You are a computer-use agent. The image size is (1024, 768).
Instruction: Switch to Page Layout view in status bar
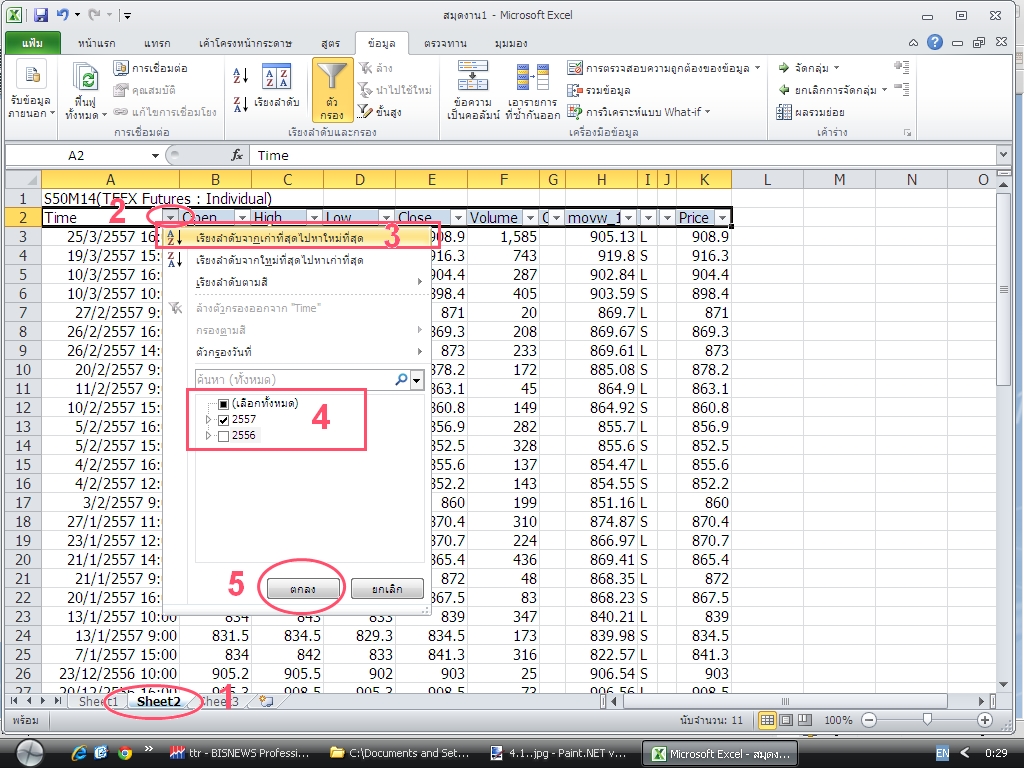coord(786,720)
